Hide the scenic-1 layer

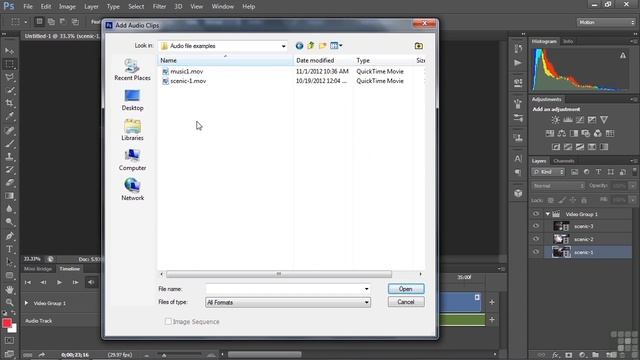[536, 252]
